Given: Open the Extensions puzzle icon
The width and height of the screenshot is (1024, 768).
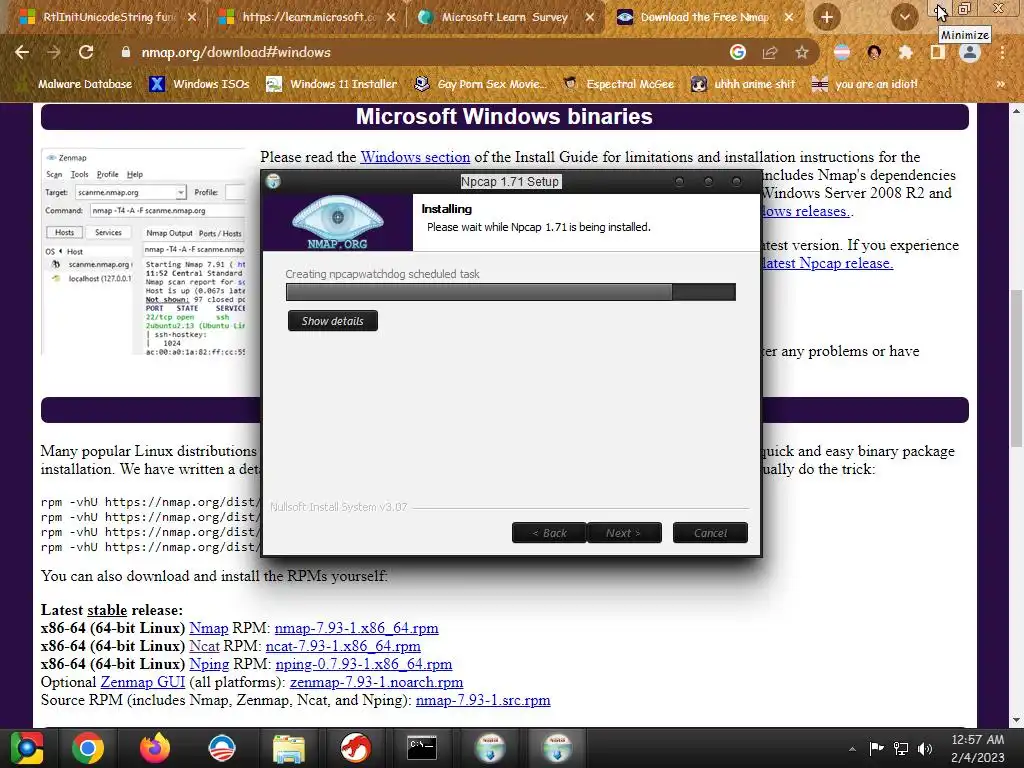Looking at the screenshot, I should 905,52.
